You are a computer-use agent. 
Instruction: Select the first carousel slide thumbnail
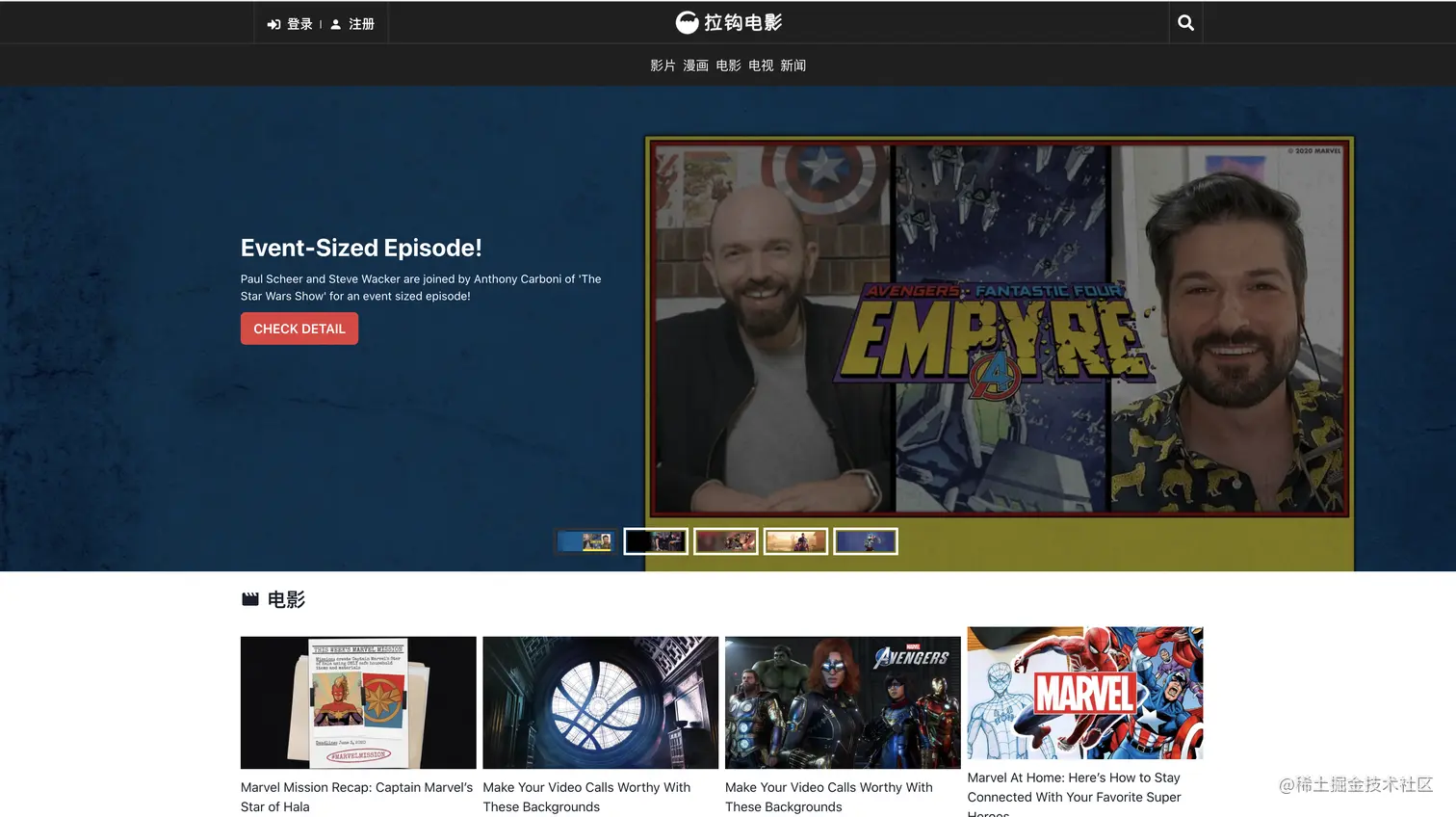585,541
